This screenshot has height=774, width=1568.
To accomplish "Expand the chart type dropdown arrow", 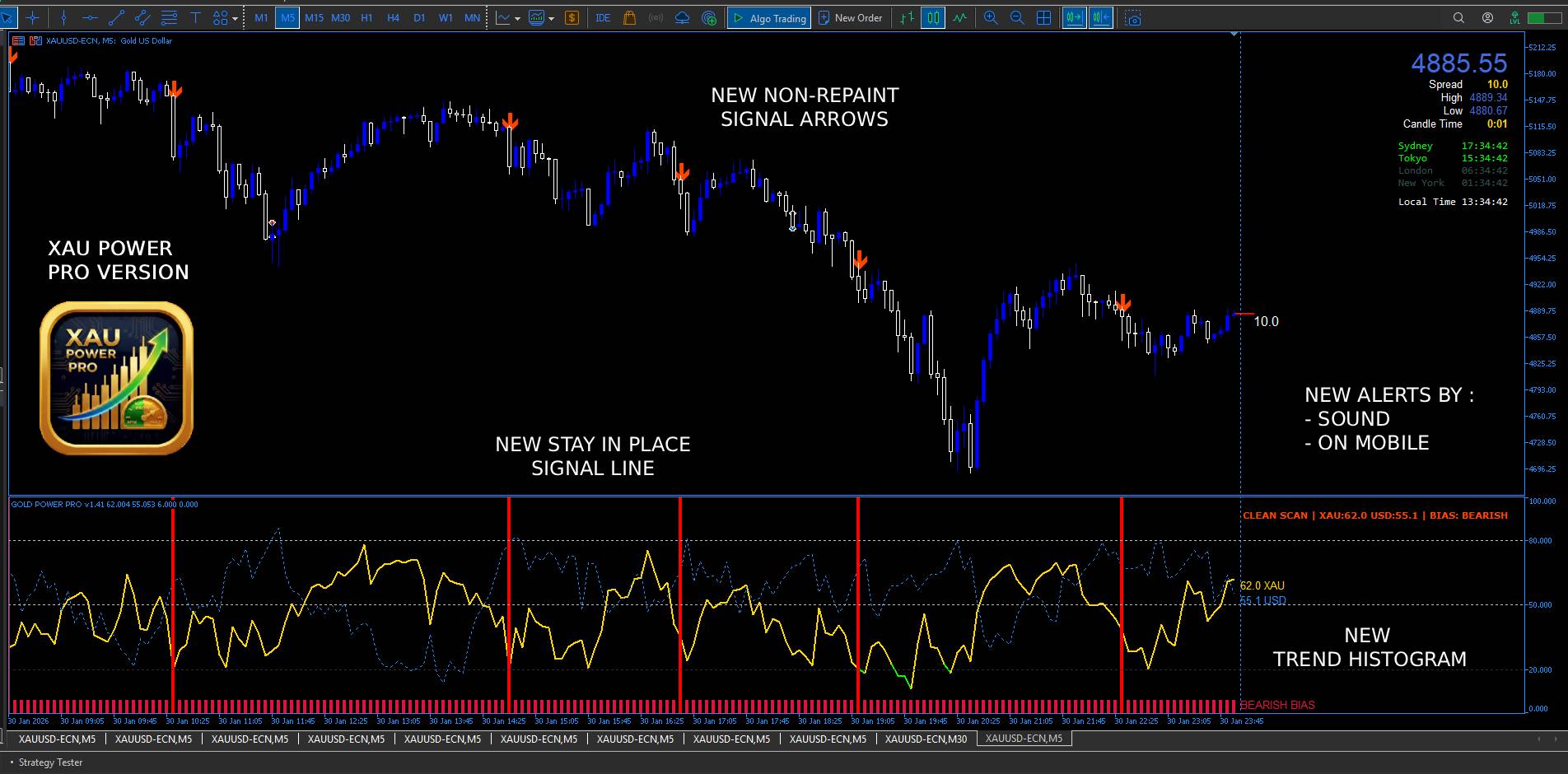I will click(517, 18).
